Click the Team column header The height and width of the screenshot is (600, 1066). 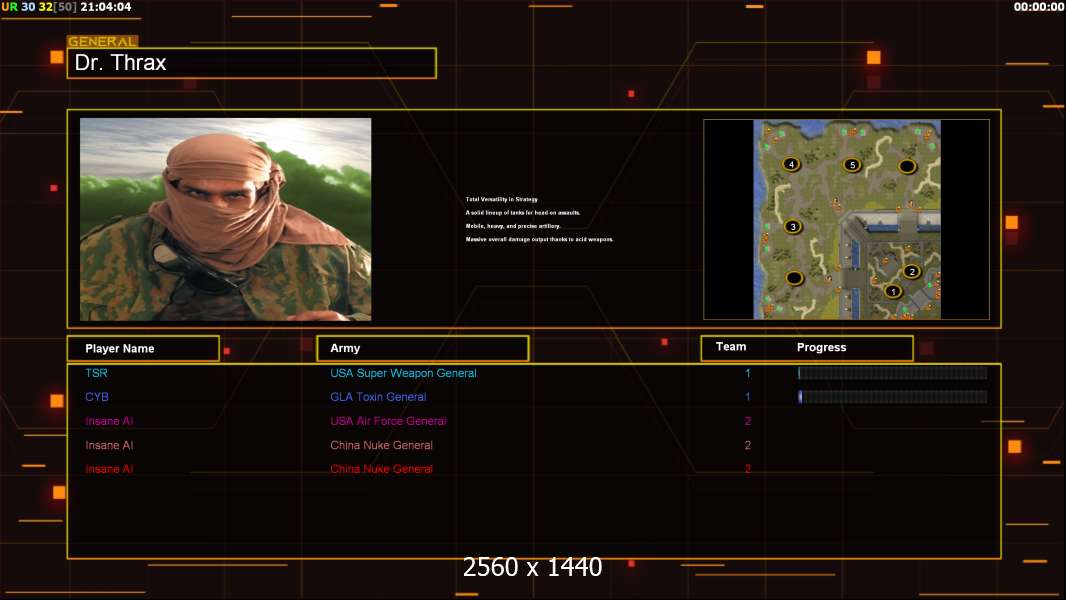(x=731, y=347)
